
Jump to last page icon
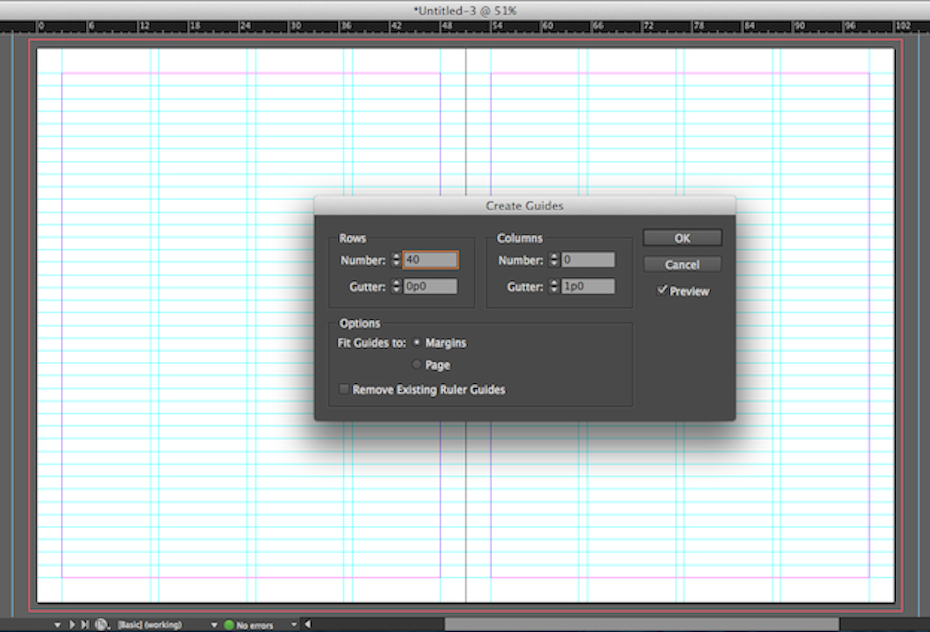(84, 625)
